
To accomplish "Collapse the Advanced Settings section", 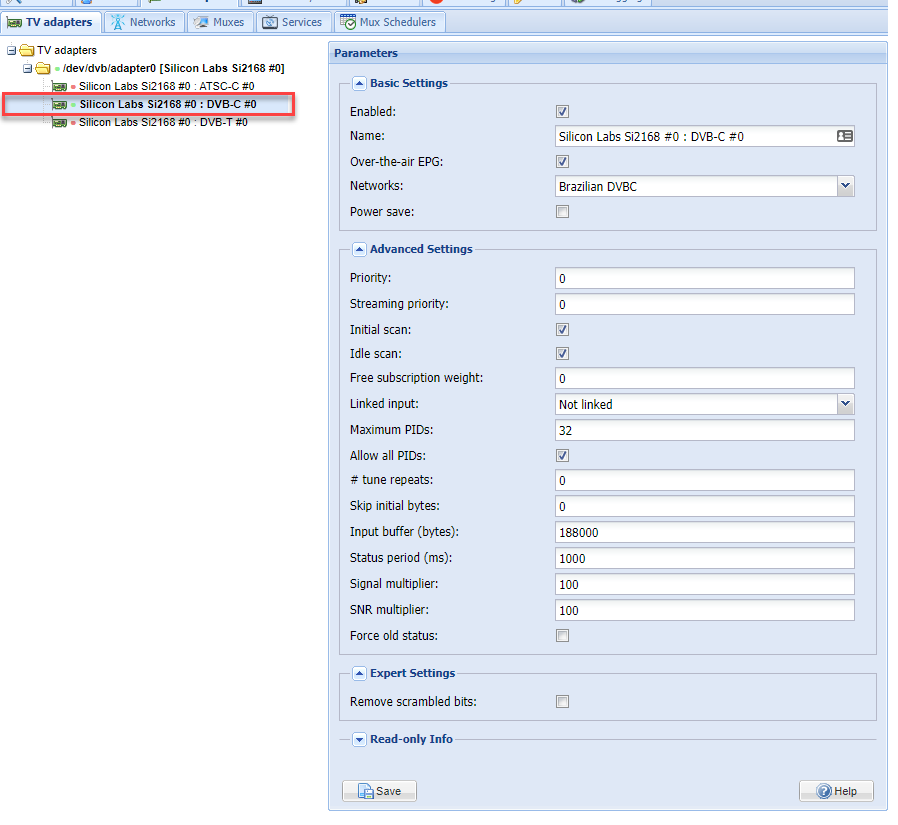I will [360, 249].
